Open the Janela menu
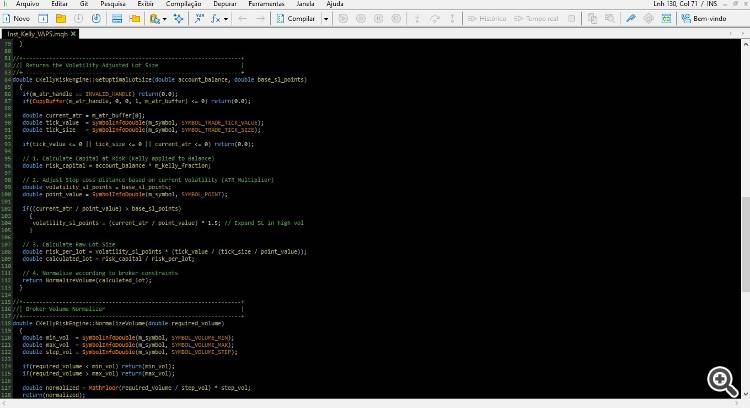The image size is (750, 408). click(x=306, y=4)
